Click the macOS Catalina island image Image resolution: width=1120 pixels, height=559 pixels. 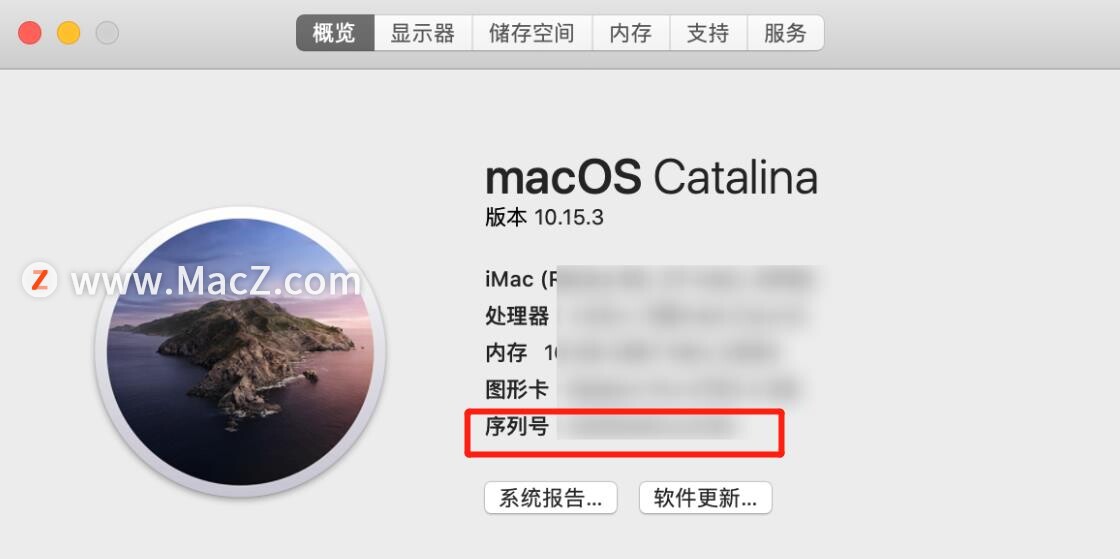tap(241, 352)
